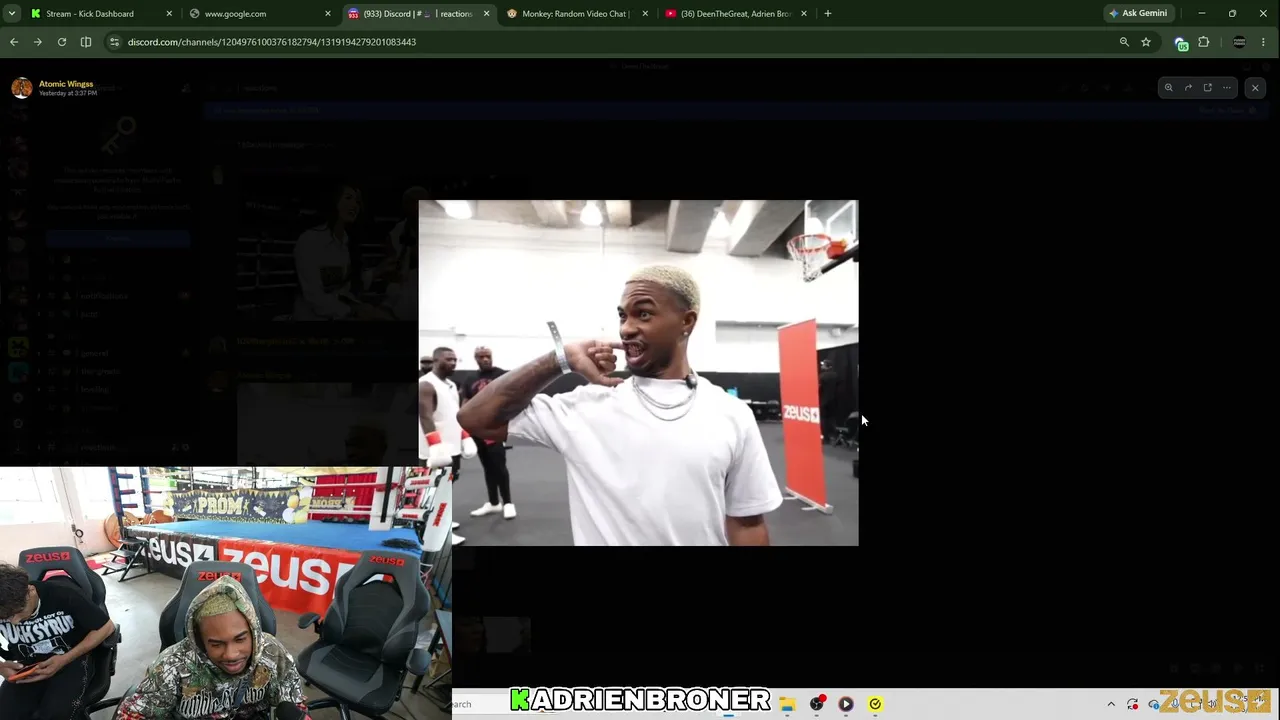Open File Explorer from the taskbar
Viewport: 1280px width, 720px height.
pyautogui.click(x=788, y=704)
